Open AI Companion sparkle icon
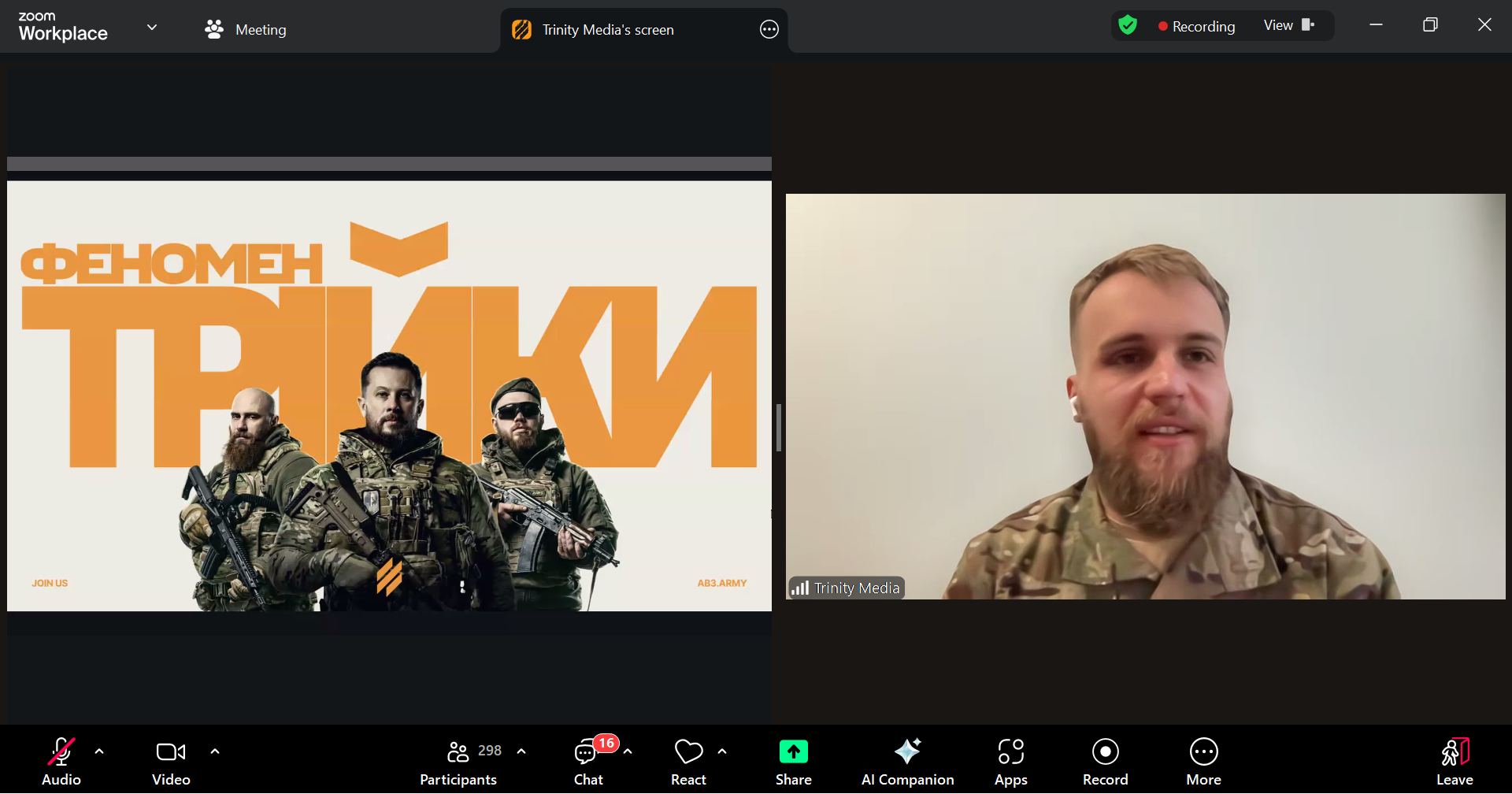This screenshot has width=1512, height=794. [907, 752]
